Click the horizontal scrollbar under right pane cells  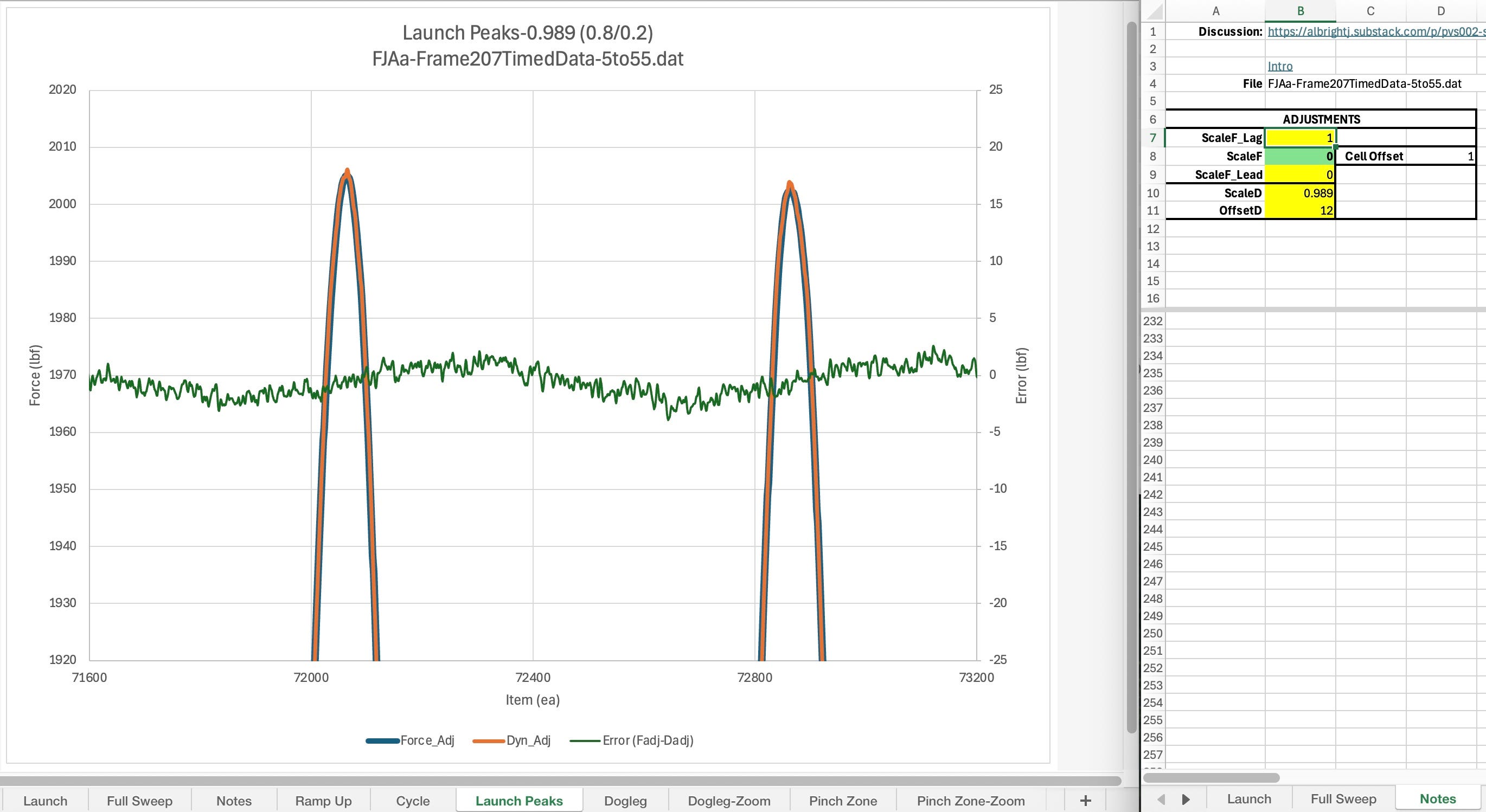pyautogui.click(x=1212, y=778)
